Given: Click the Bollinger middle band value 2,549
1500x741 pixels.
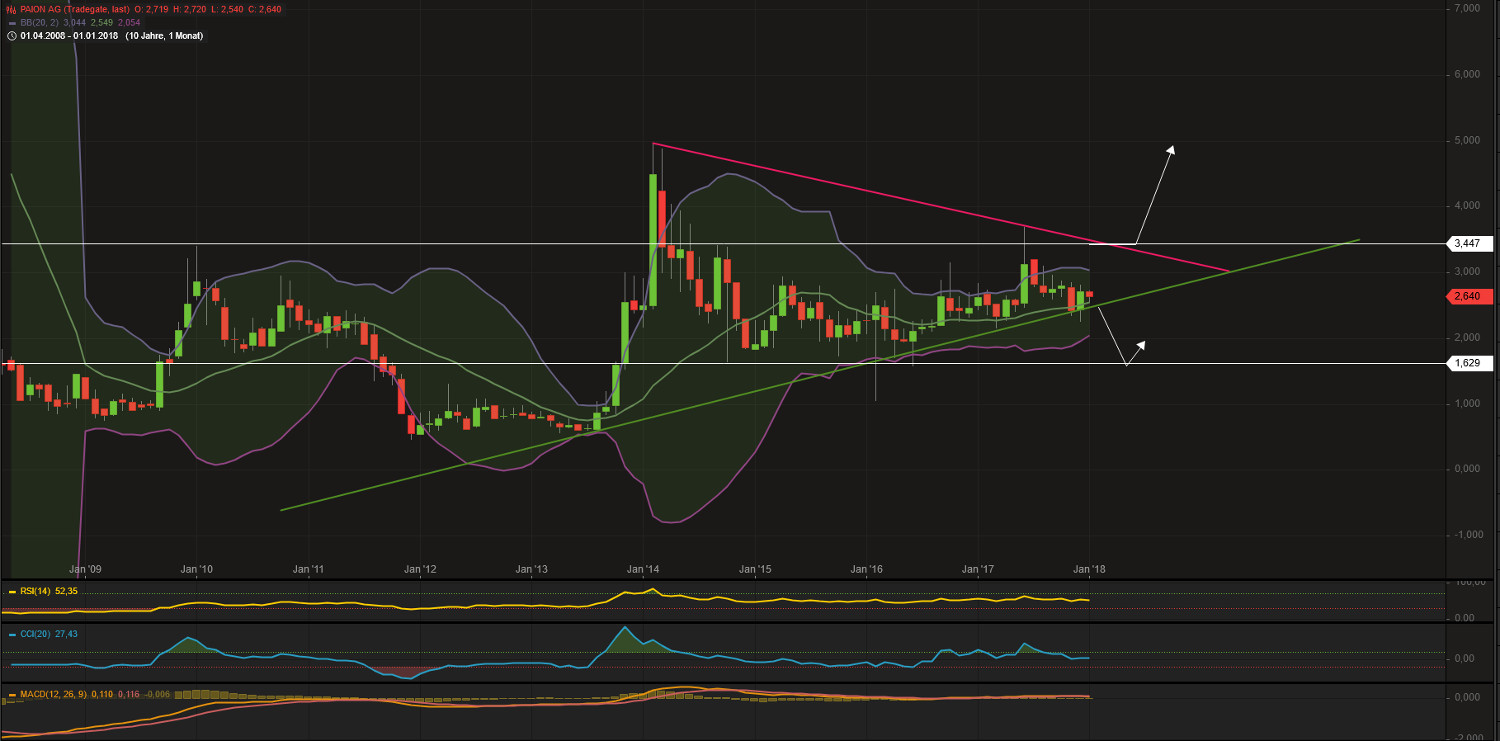Looking at the screenshot, I should point(104,22).
